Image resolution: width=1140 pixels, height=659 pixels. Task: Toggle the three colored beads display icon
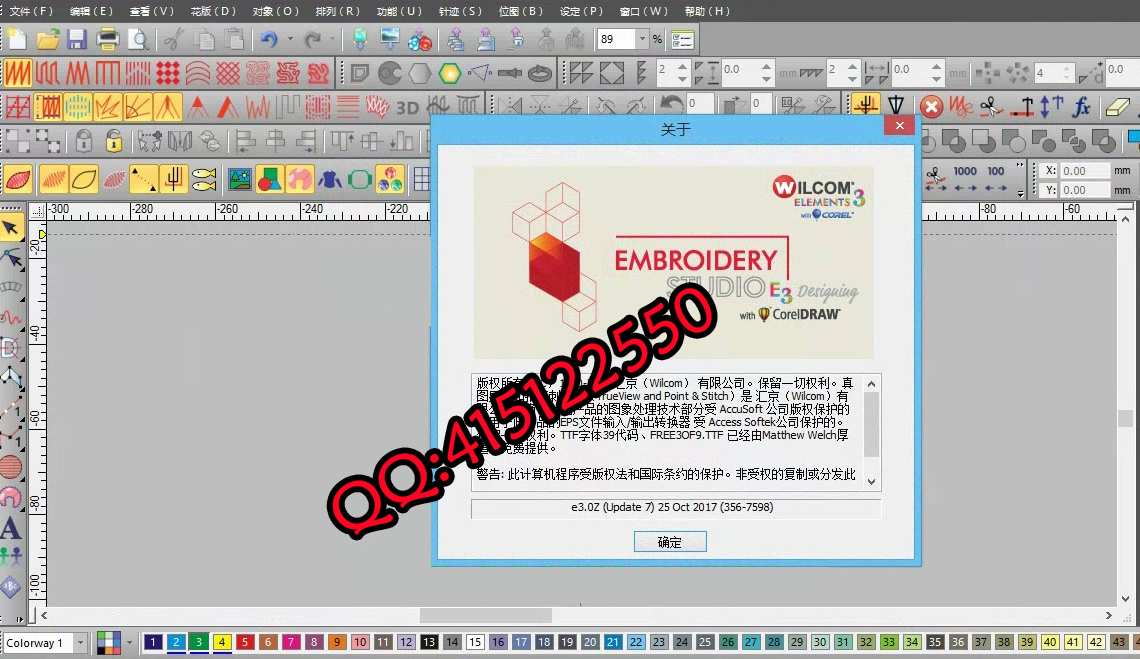click(390, 179)
